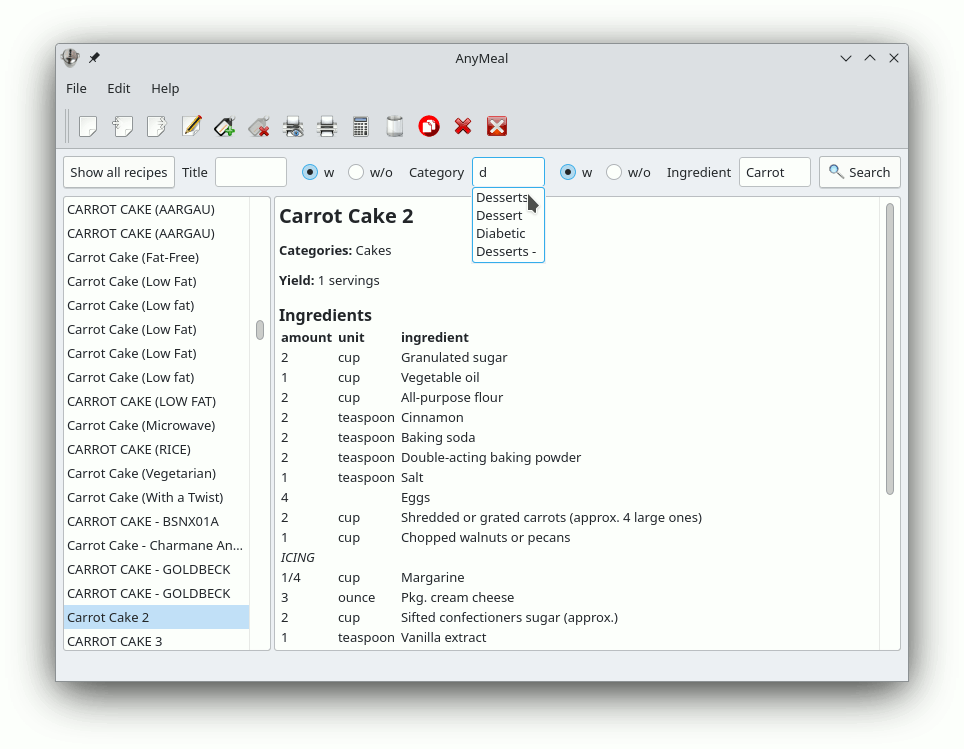Click the add category tag icon
This screenshot has height=749, width=964.
[225, 126]
